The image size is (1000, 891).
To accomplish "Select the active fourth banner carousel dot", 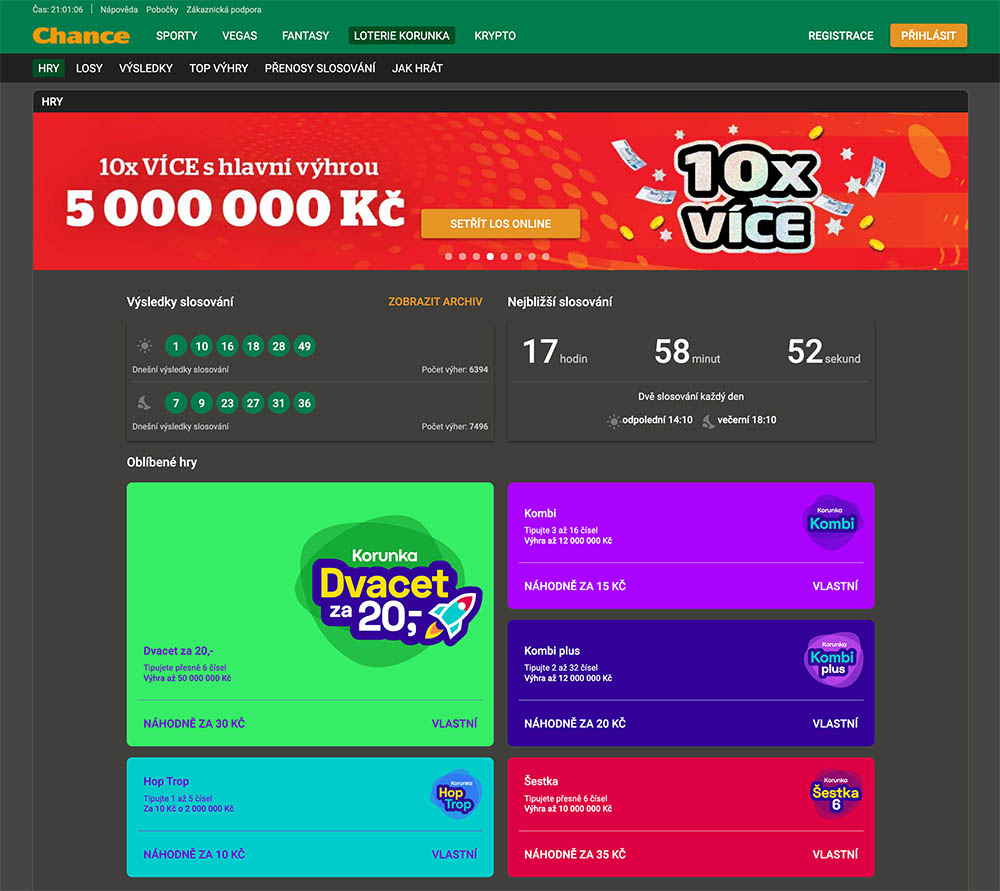I will 490,256.
